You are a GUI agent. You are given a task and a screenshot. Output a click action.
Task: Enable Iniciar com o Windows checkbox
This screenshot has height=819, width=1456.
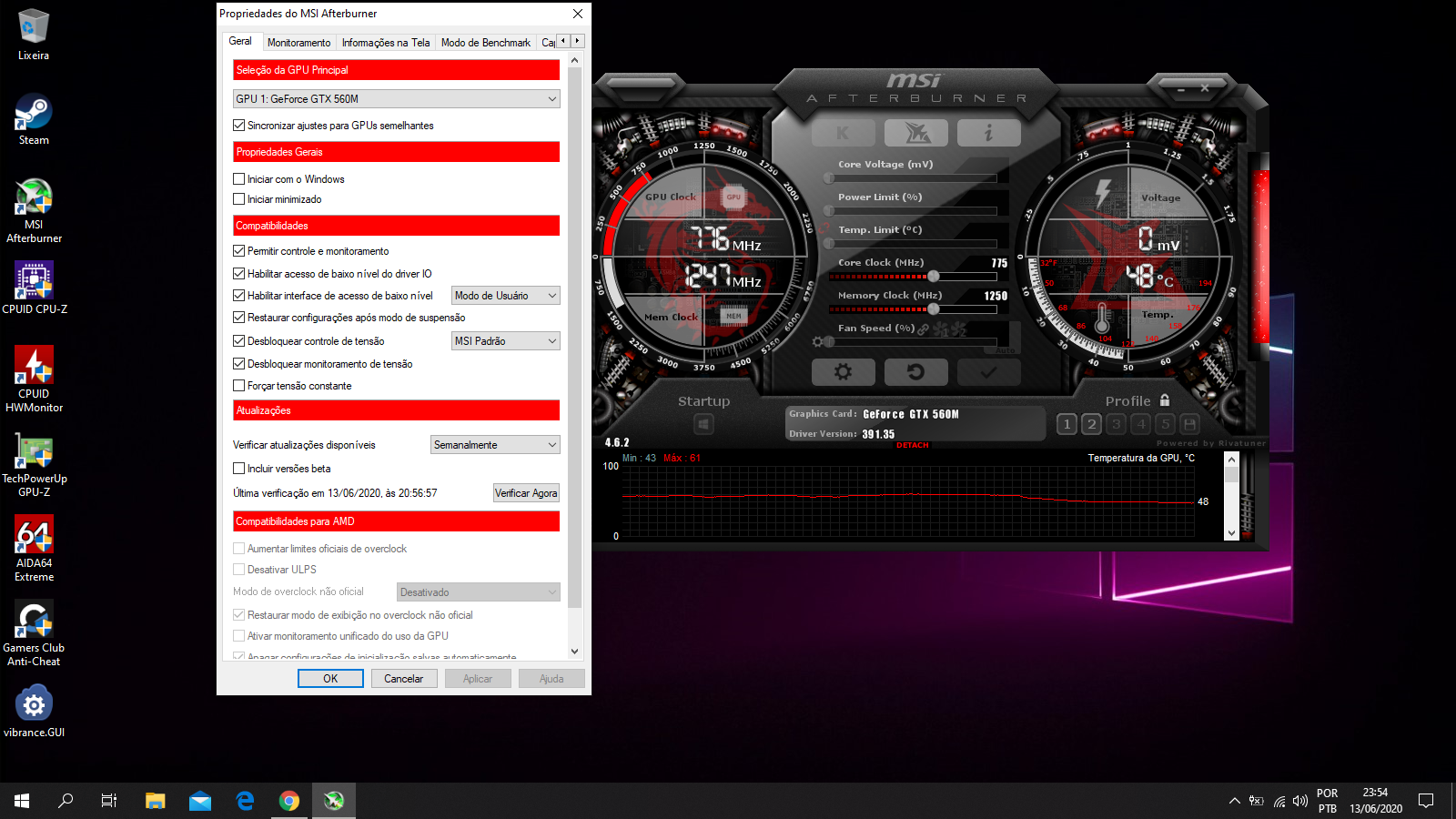[239, 179]
